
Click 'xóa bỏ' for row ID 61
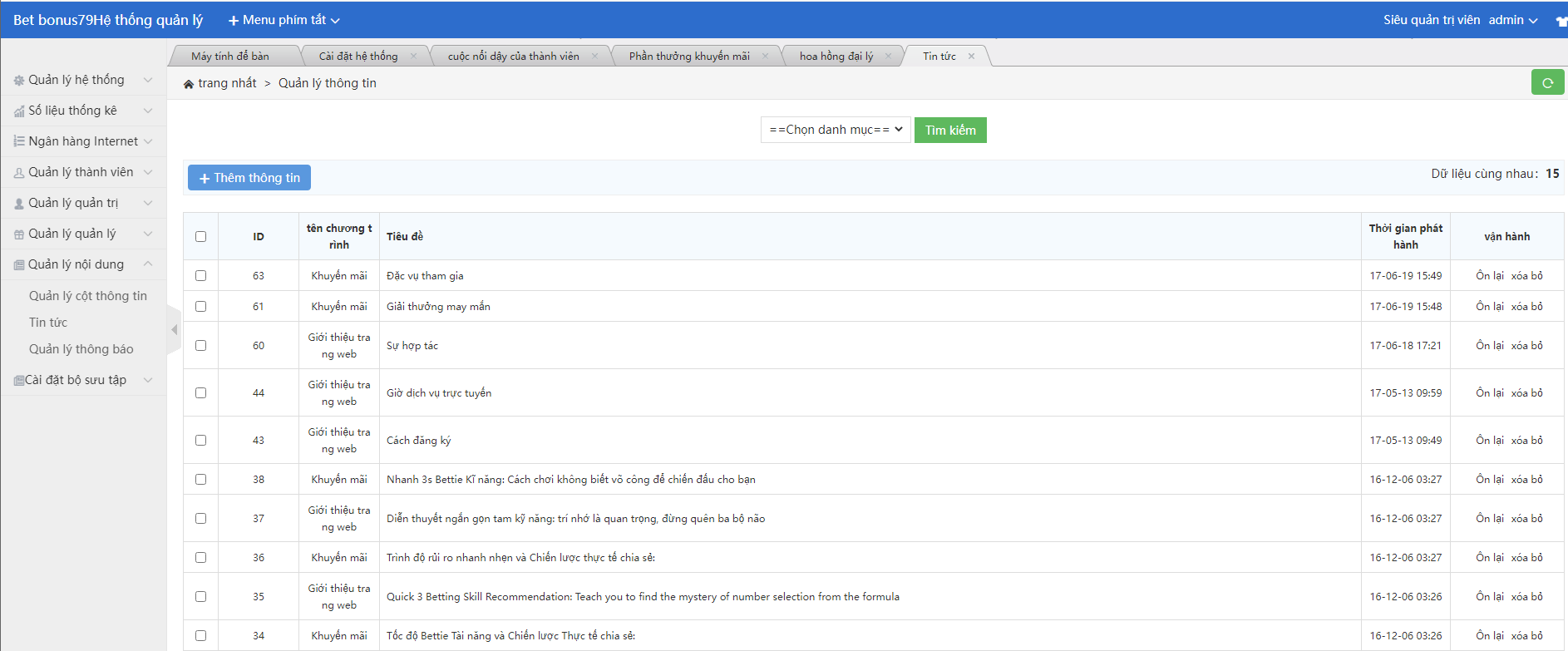(x=1526, y=307)
